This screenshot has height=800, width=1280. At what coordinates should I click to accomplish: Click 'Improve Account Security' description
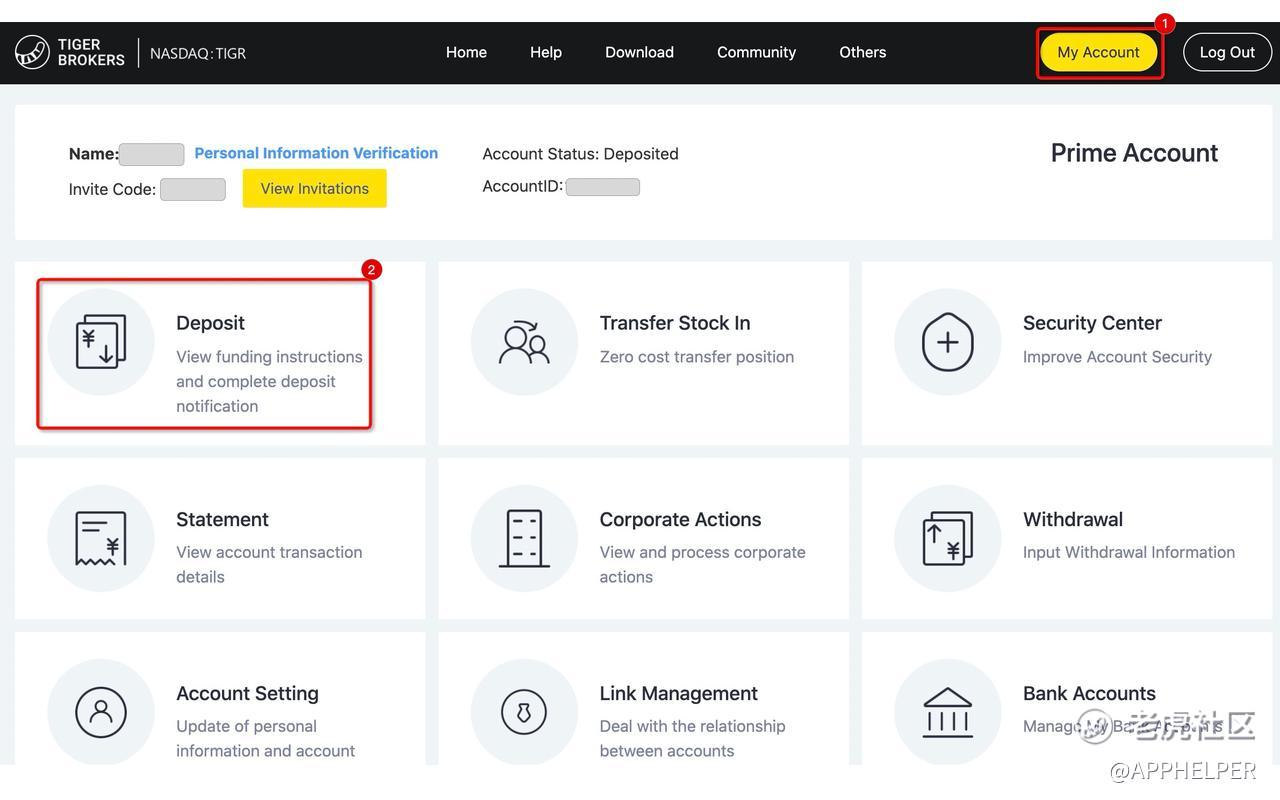pyautogui.click(x=1117, y=357)
